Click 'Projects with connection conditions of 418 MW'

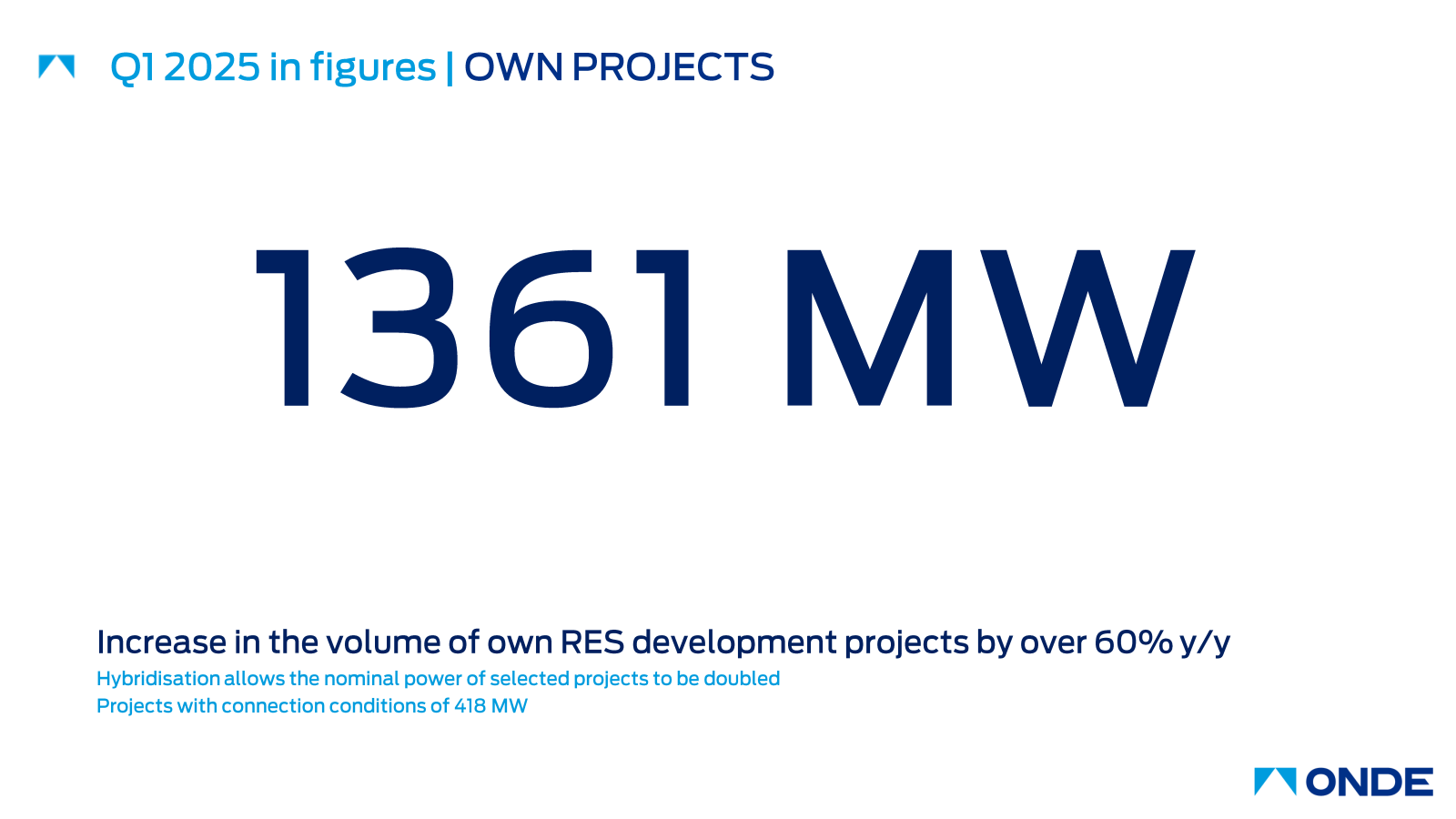pos(312,706)
